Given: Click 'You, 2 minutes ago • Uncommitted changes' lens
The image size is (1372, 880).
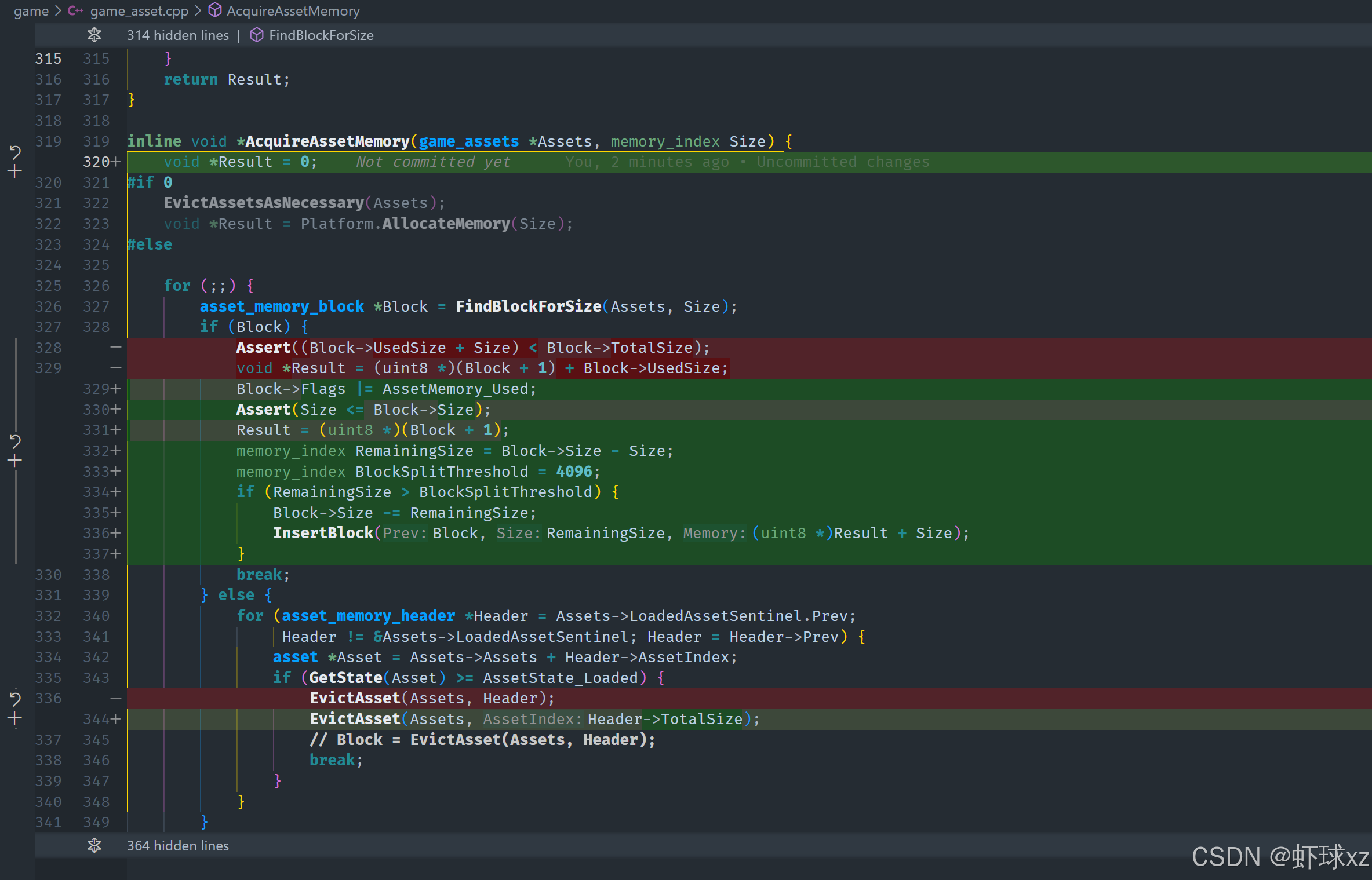Looking at the screenshot, I should (747, 162).
